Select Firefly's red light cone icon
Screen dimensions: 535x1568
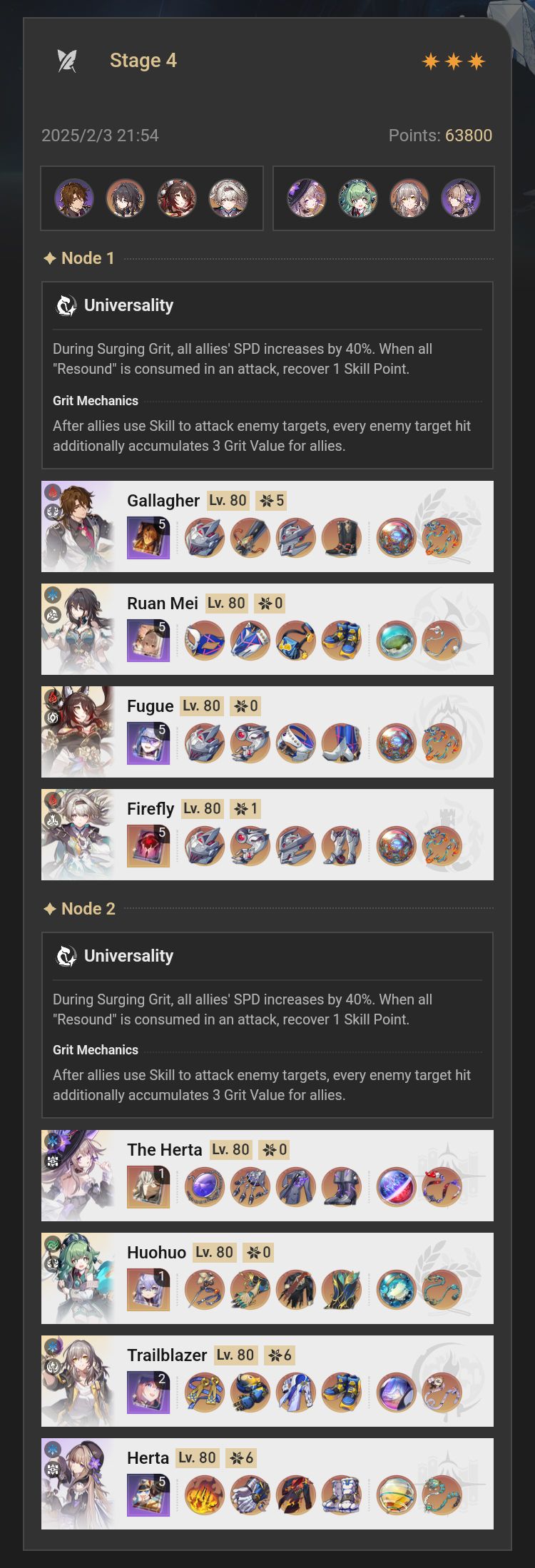click(148, 846)
